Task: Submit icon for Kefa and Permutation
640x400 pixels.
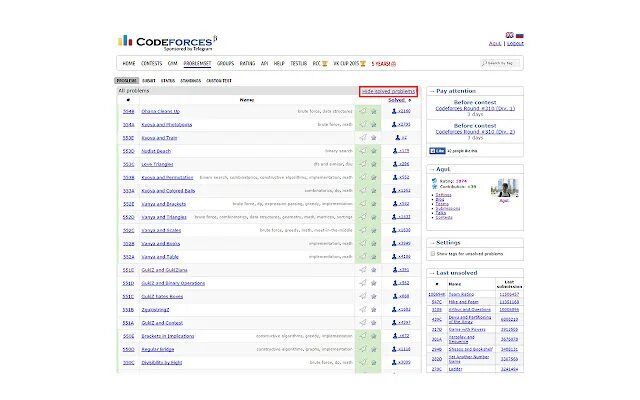Action: [x=363, y=177]
